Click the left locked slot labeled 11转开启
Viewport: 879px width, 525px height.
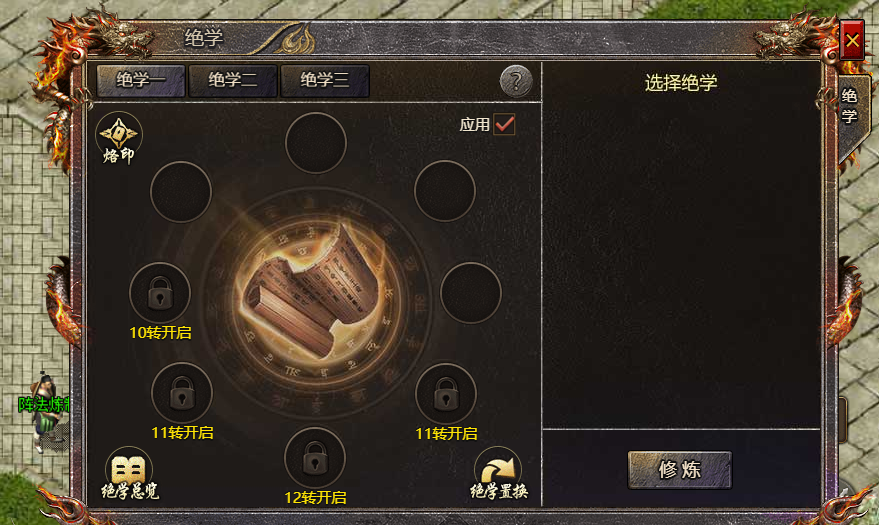(x=182, y=393)
